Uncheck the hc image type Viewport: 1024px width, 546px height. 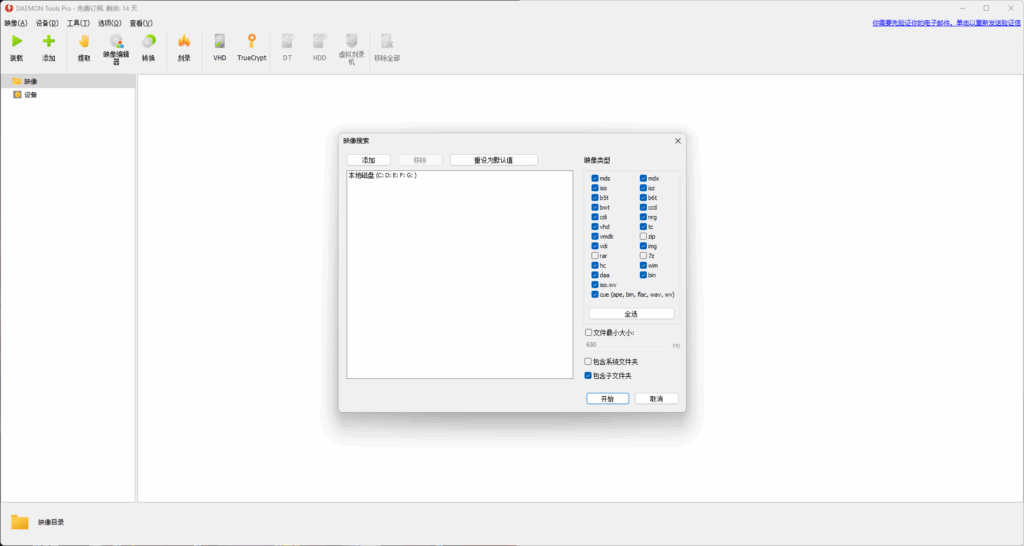coord(595,266)
